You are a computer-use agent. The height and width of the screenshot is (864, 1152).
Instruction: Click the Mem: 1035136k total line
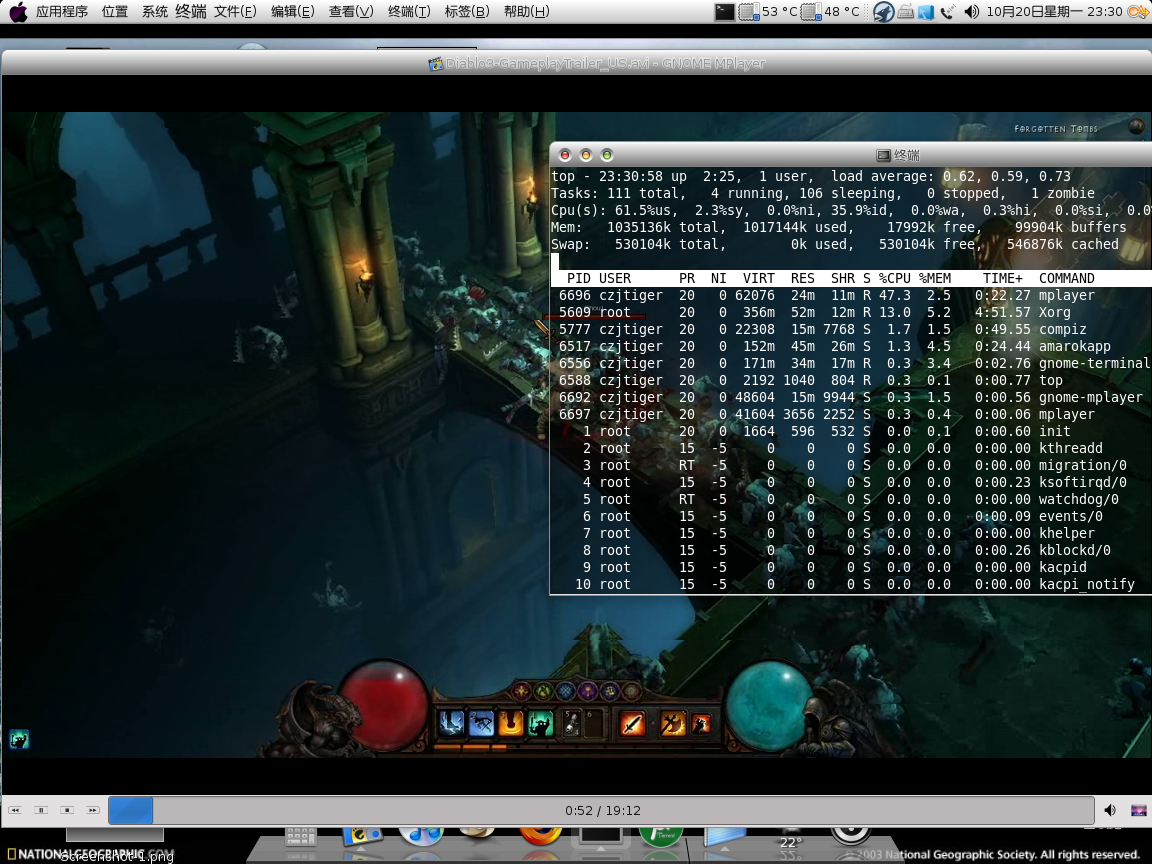pyautogui.click(x=838, y=227)
